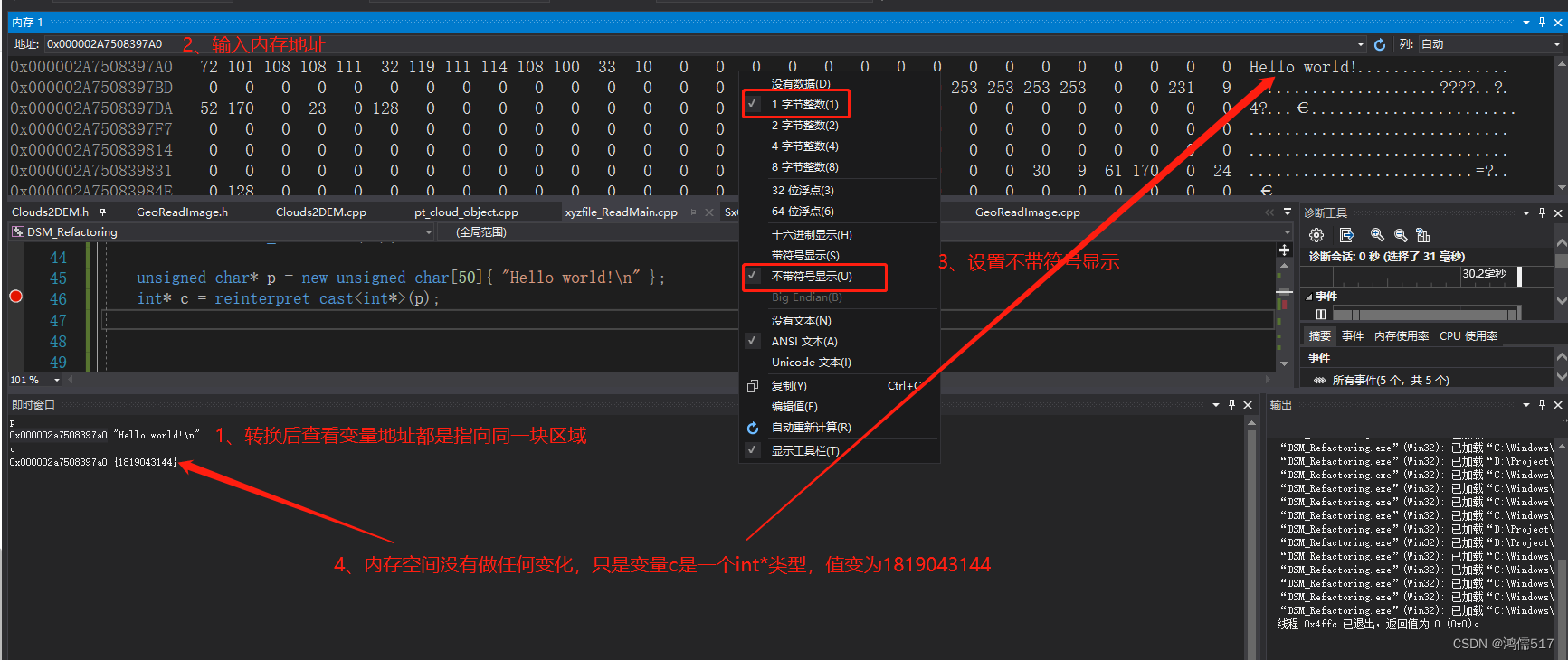Open the events tab in diagnostics
Viewport: 1568px width, 660px height.
[1353, 335]
